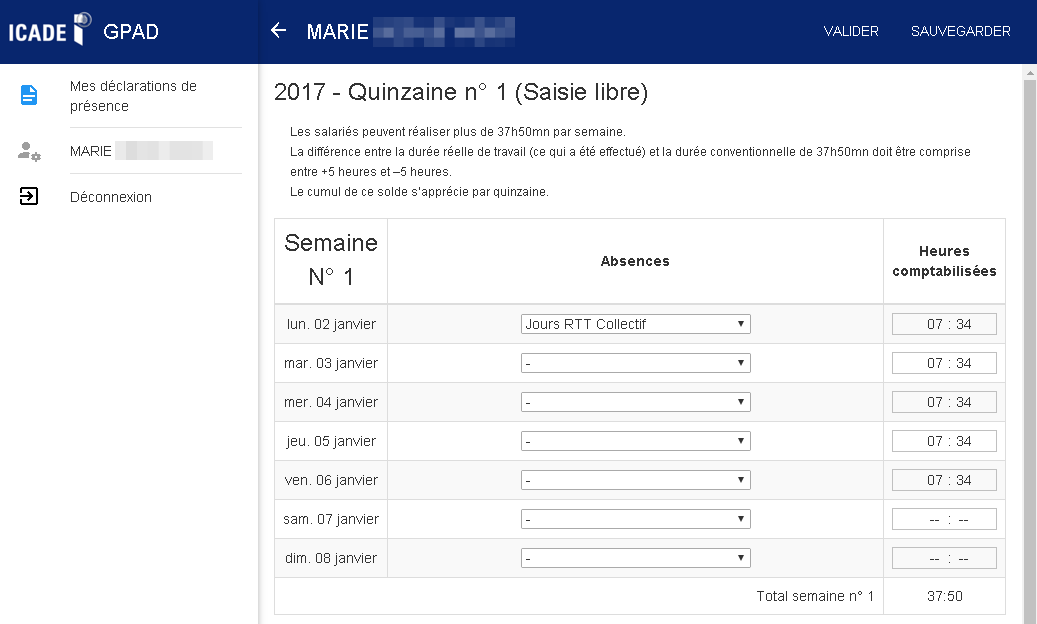
Task: Click hours field for mar. 03 janvier
Action: pos(944,363)
